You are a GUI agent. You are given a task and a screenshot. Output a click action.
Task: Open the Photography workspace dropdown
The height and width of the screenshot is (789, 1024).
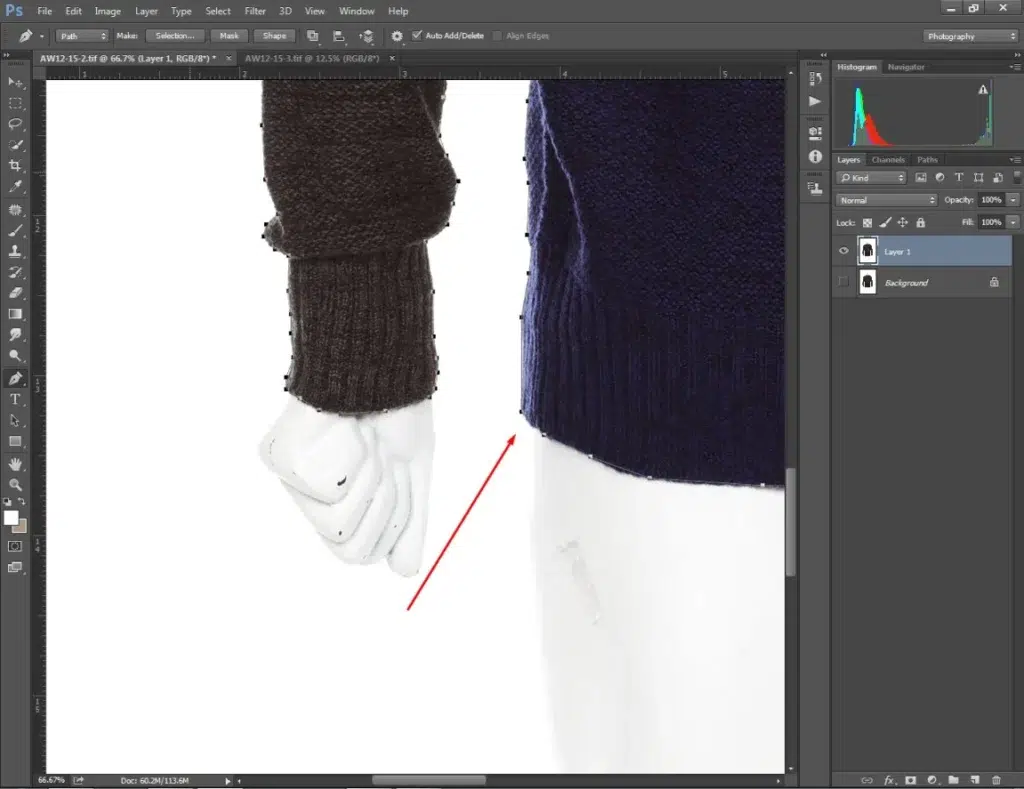[x=970, y=36]
